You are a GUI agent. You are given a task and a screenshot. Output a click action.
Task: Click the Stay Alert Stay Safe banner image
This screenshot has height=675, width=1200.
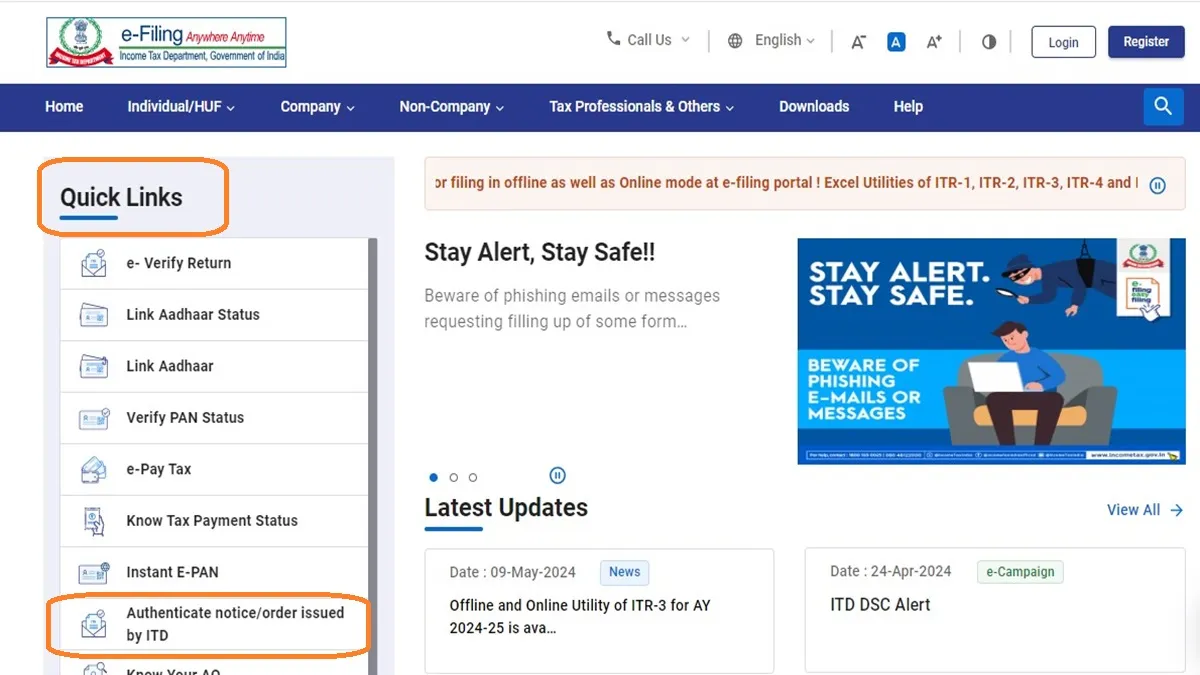991,351
